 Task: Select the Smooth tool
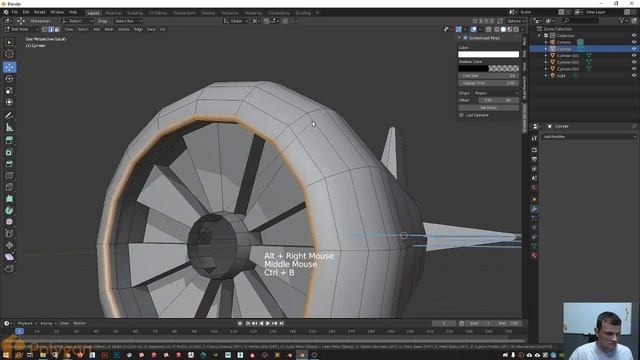[x=9, y=222]
